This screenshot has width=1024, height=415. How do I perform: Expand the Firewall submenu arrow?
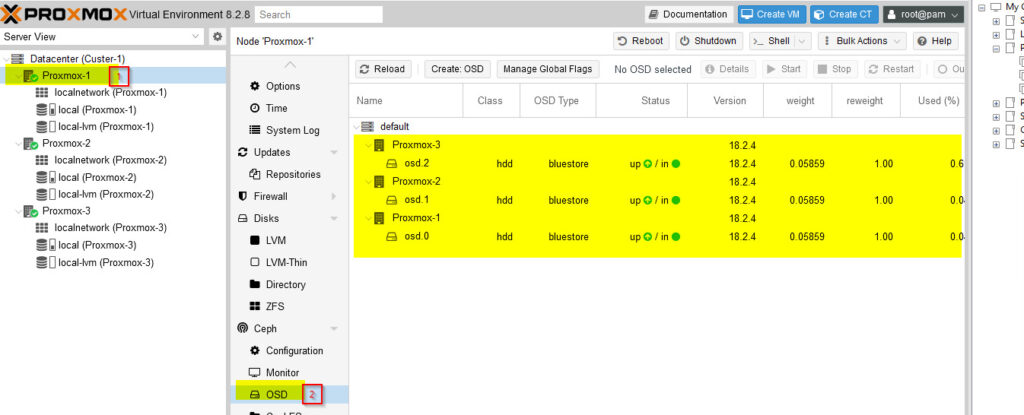(x=334, y=196)
